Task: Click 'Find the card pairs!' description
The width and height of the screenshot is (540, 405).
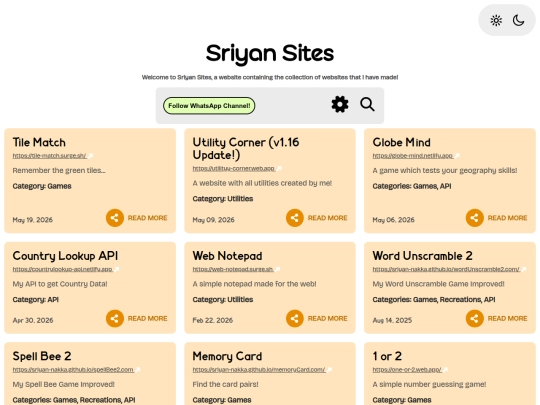Action: point(225,384)
